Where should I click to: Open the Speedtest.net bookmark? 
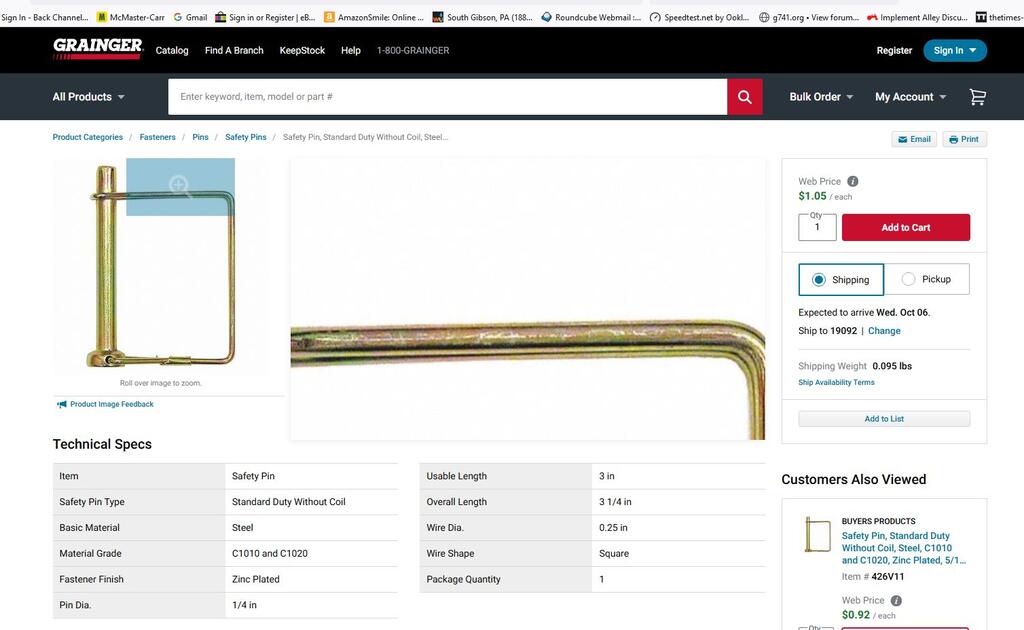click(x=699, y=18)
